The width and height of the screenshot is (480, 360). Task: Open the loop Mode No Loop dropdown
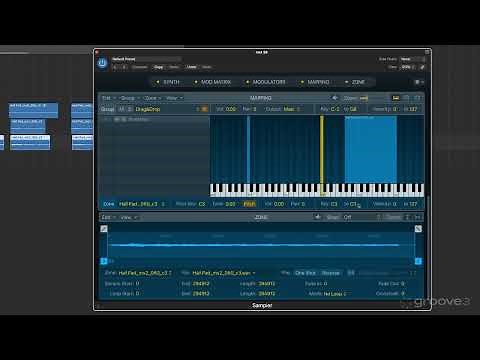(335, 294)
